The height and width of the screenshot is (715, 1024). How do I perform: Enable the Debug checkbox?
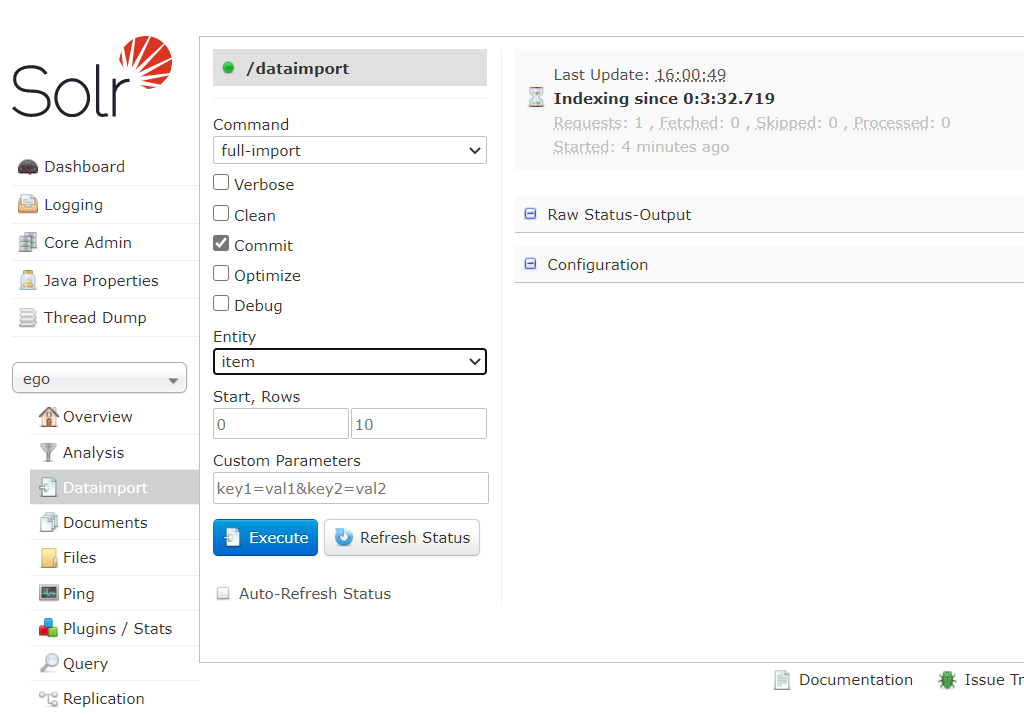(221, 303)
